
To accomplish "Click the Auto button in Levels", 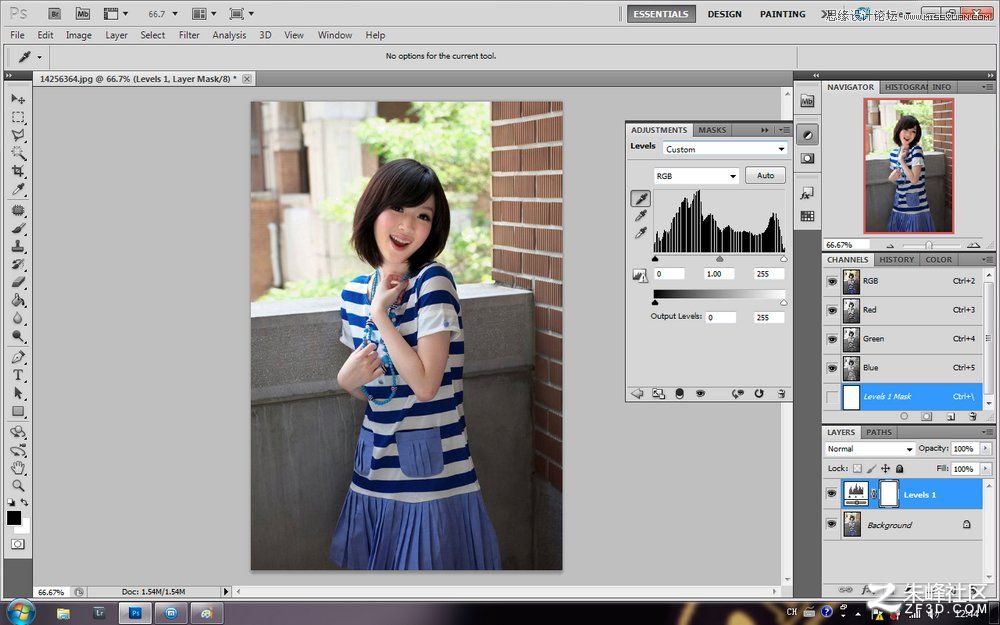I will pos(765,175).
